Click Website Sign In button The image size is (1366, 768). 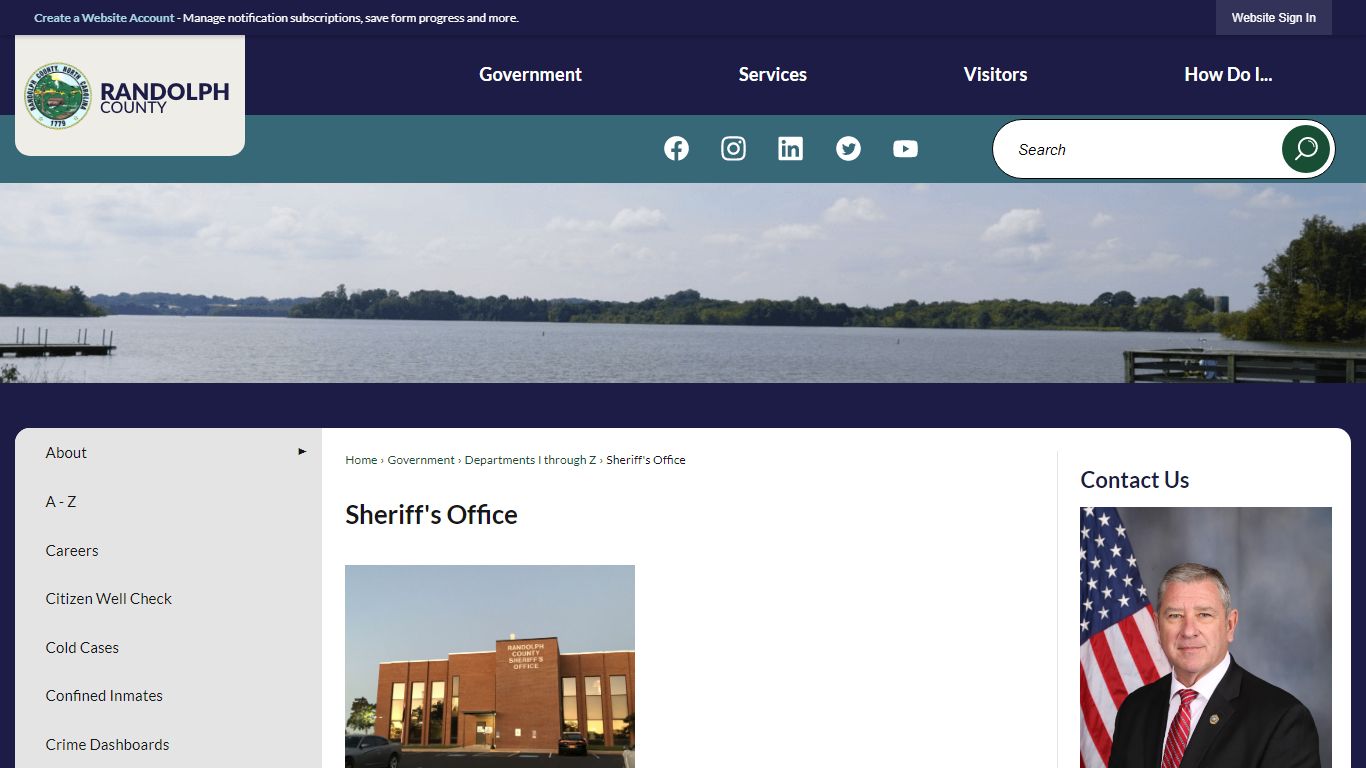(x=1273, y=18)
